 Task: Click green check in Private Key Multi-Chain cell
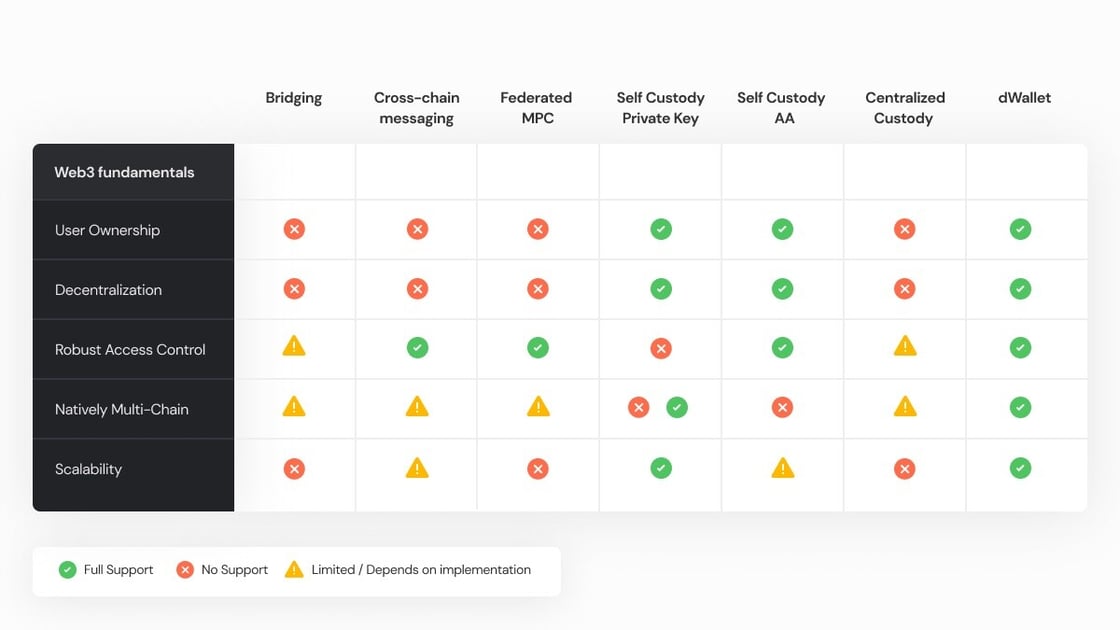[677, 407]
